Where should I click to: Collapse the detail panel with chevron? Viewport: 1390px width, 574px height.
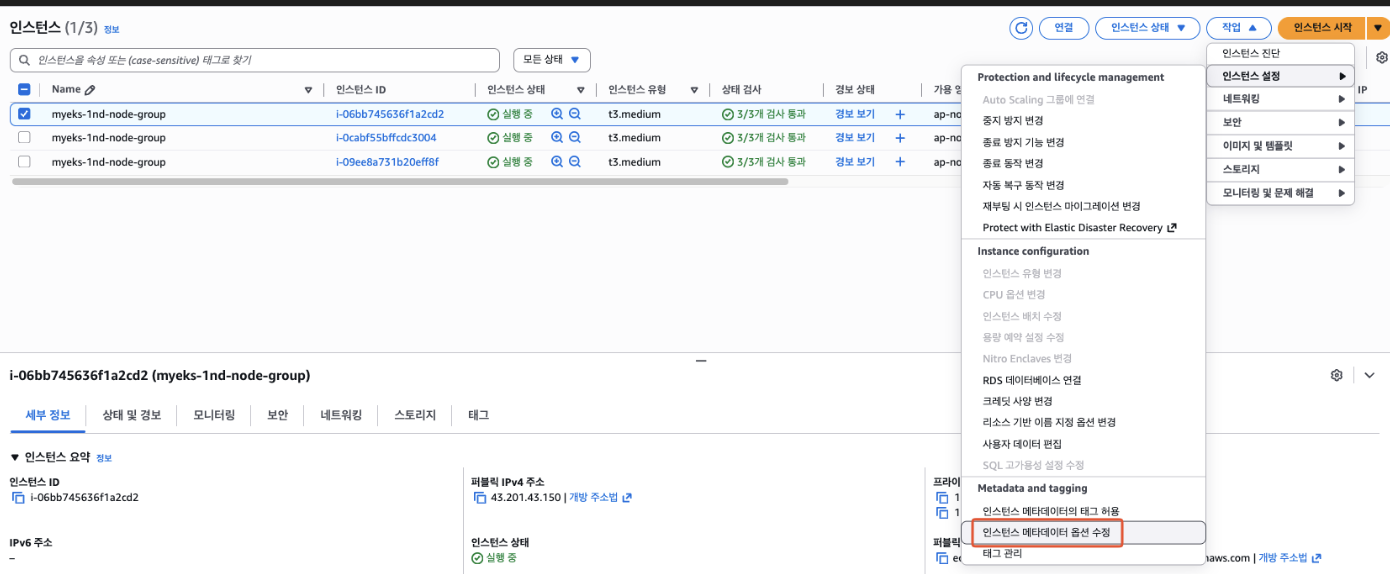(x=1369, y=375)
